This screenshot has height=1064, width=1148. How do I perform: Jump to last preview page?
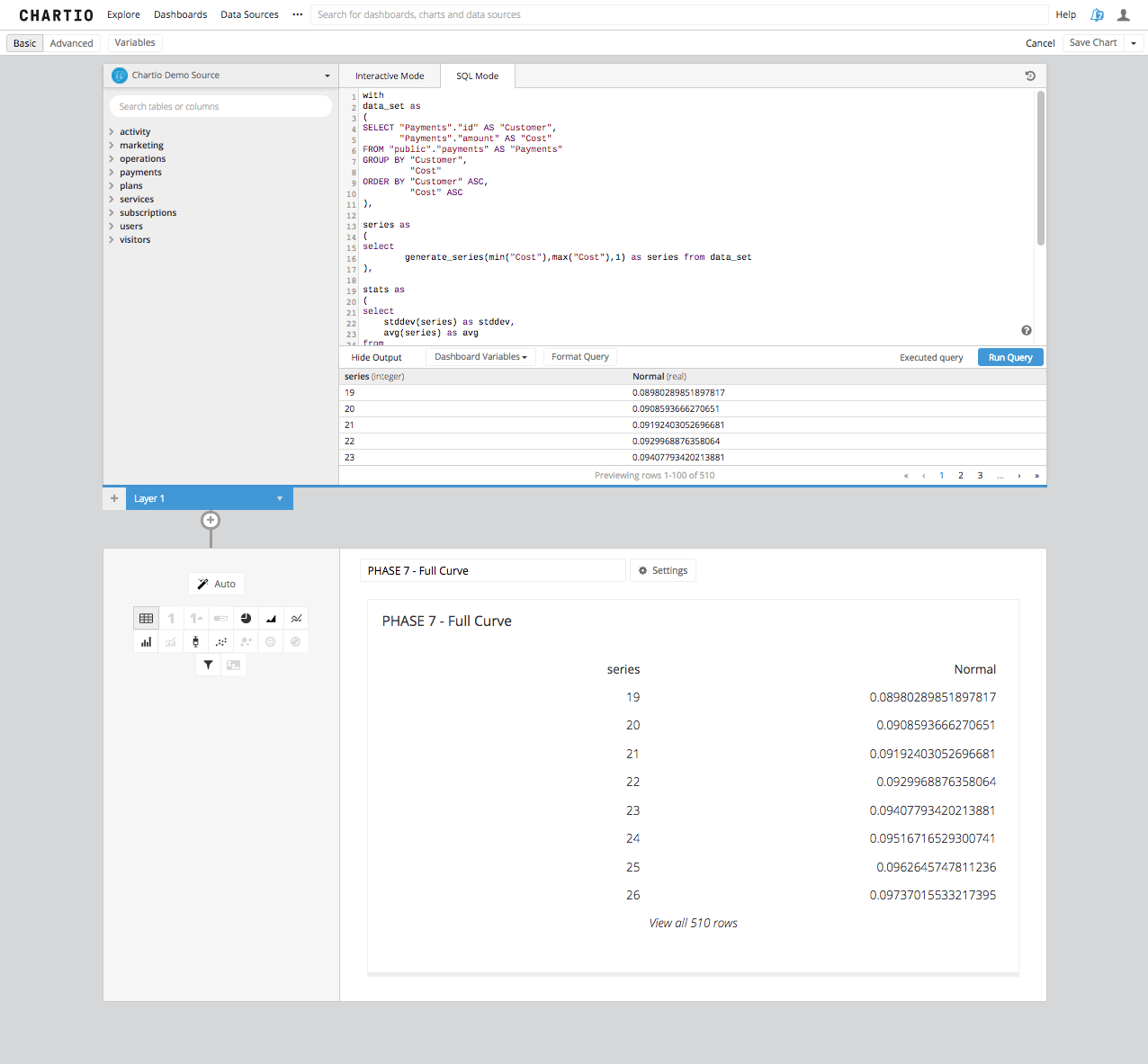(1036, 475)
